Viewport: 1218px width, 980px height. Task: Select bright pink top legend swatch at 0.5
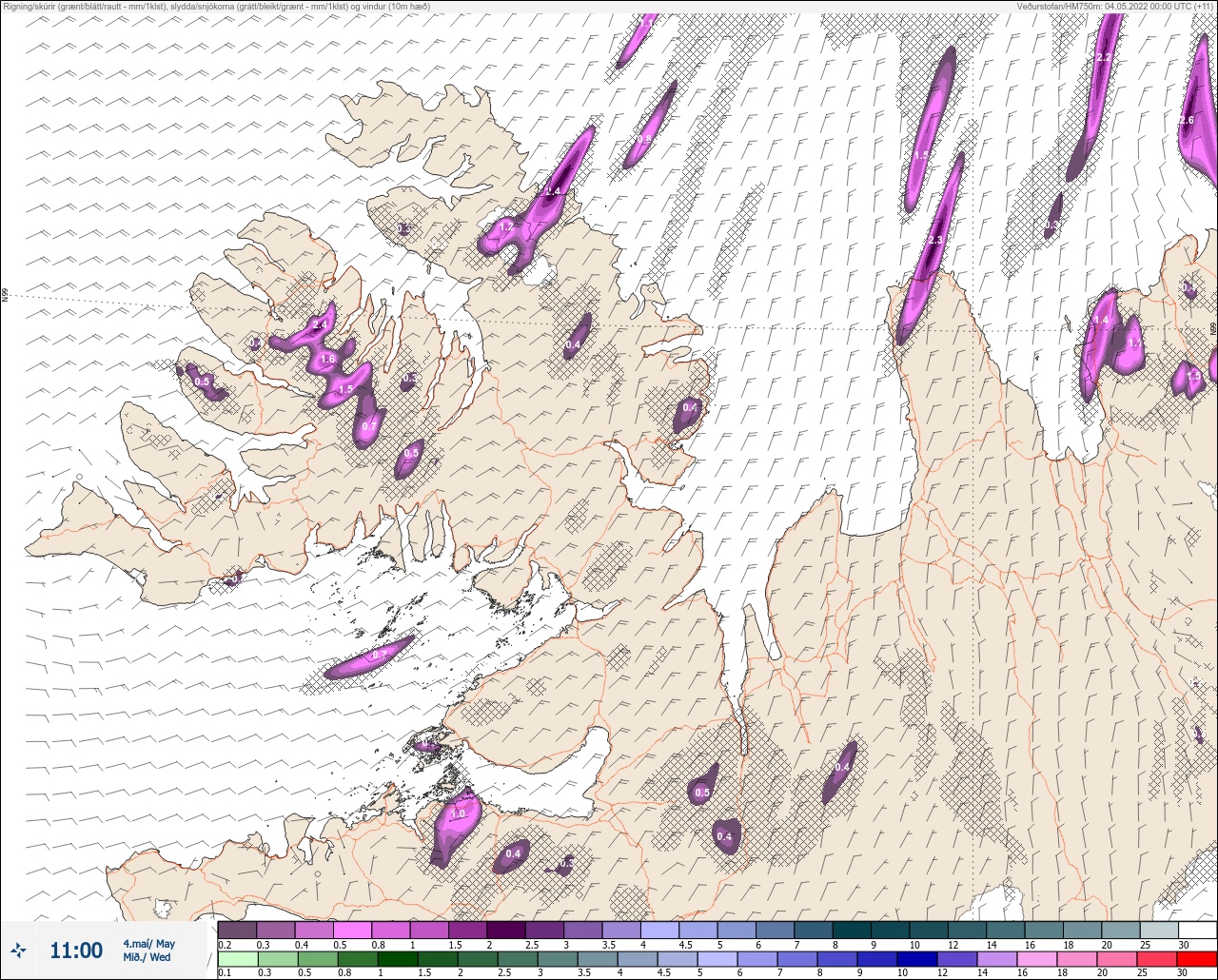352,930
